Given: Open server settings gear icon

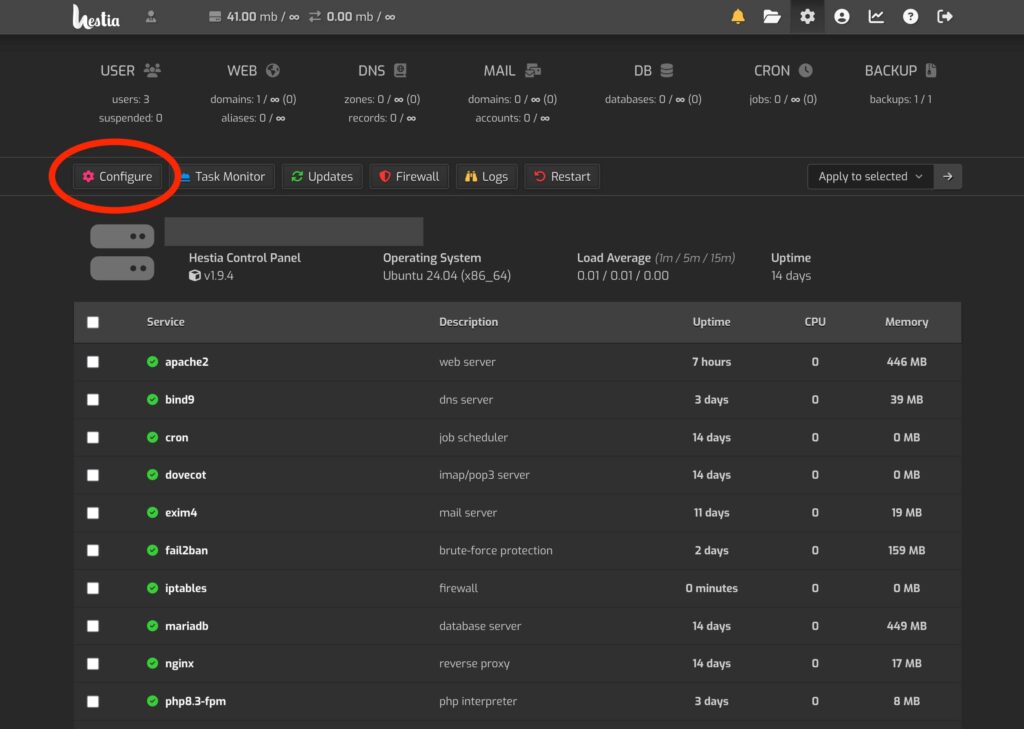Looking at the screenshot, I should [807, 16].
